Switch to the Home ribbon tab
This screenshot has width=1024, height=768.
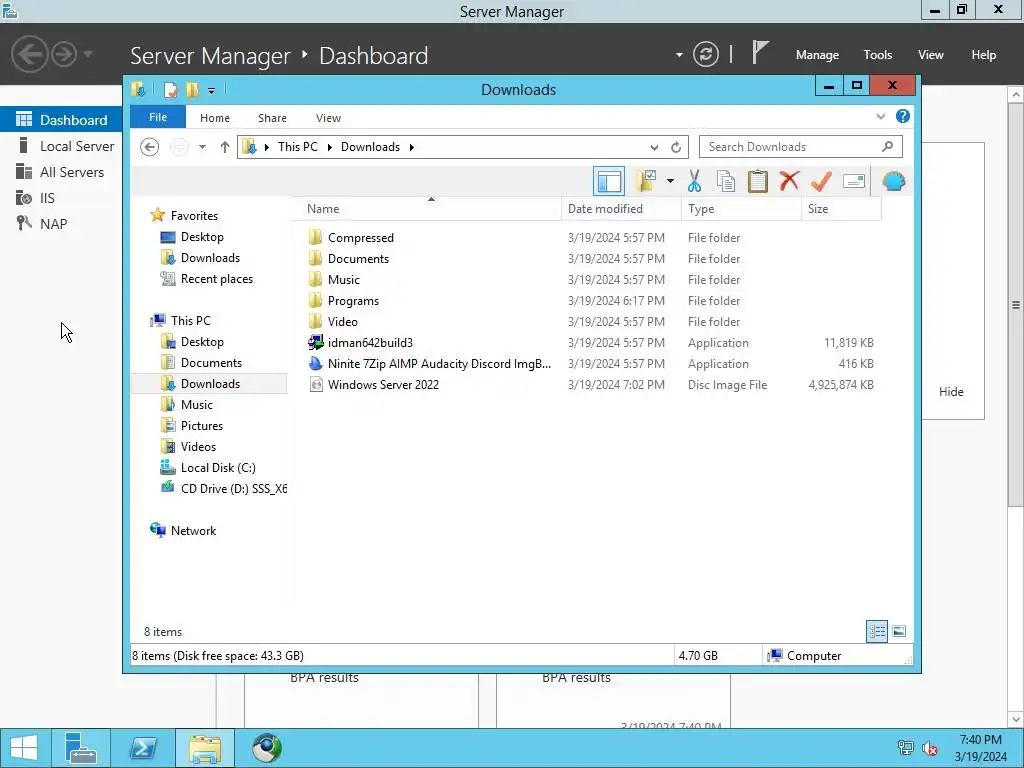[215, 118]
